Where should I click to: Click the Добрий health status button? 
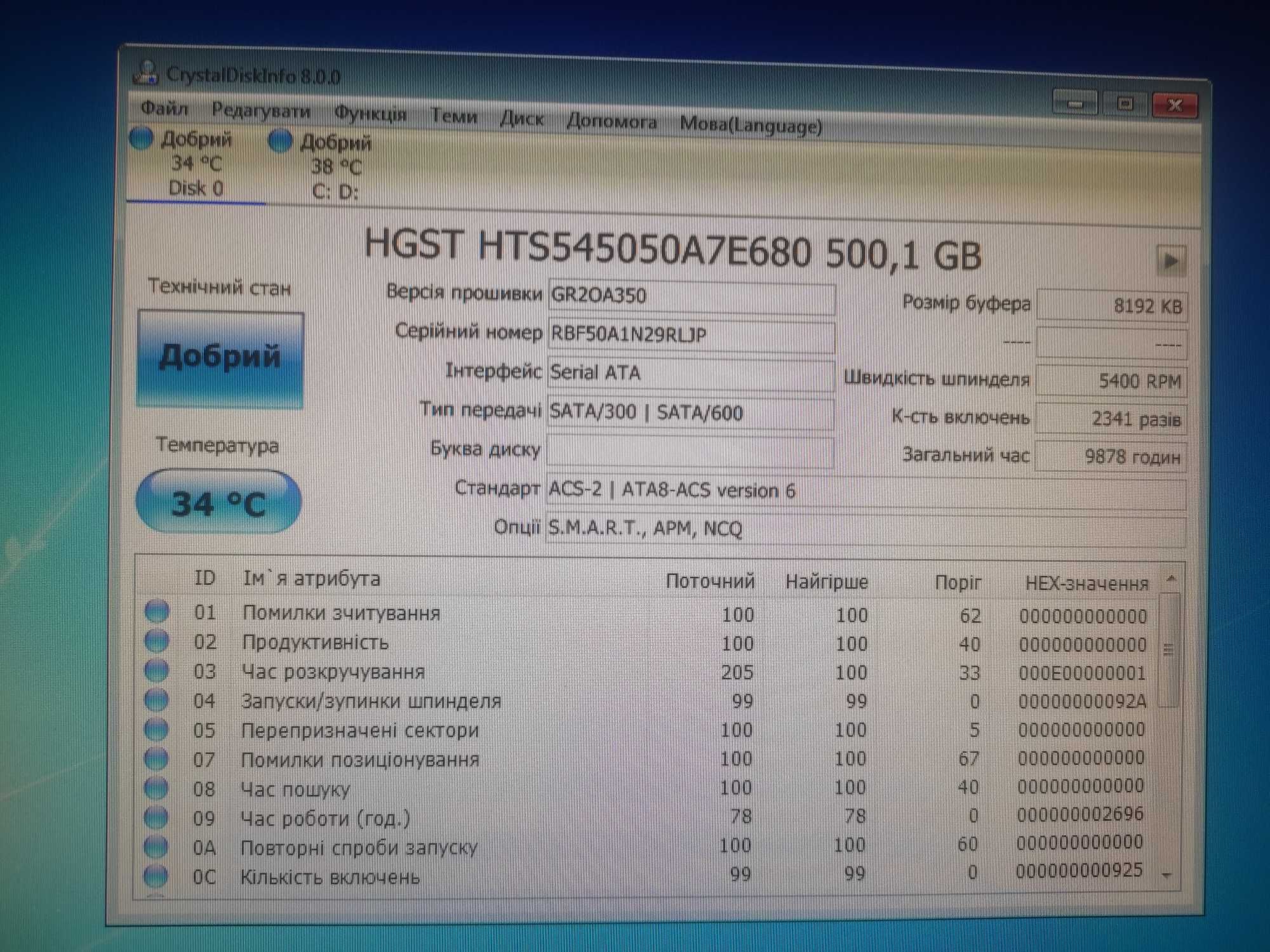coord(220,358)
